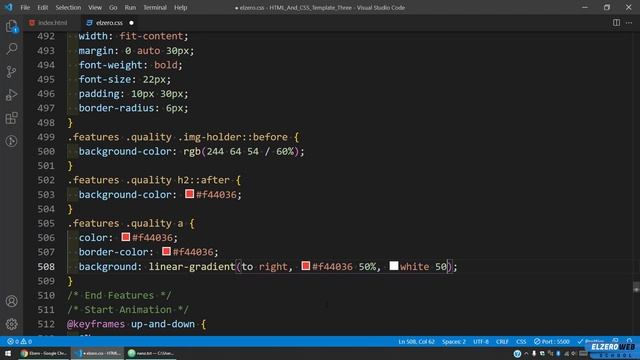
Task: Click the @keyframes up-and-down text
Action: [x=131, y=324]
